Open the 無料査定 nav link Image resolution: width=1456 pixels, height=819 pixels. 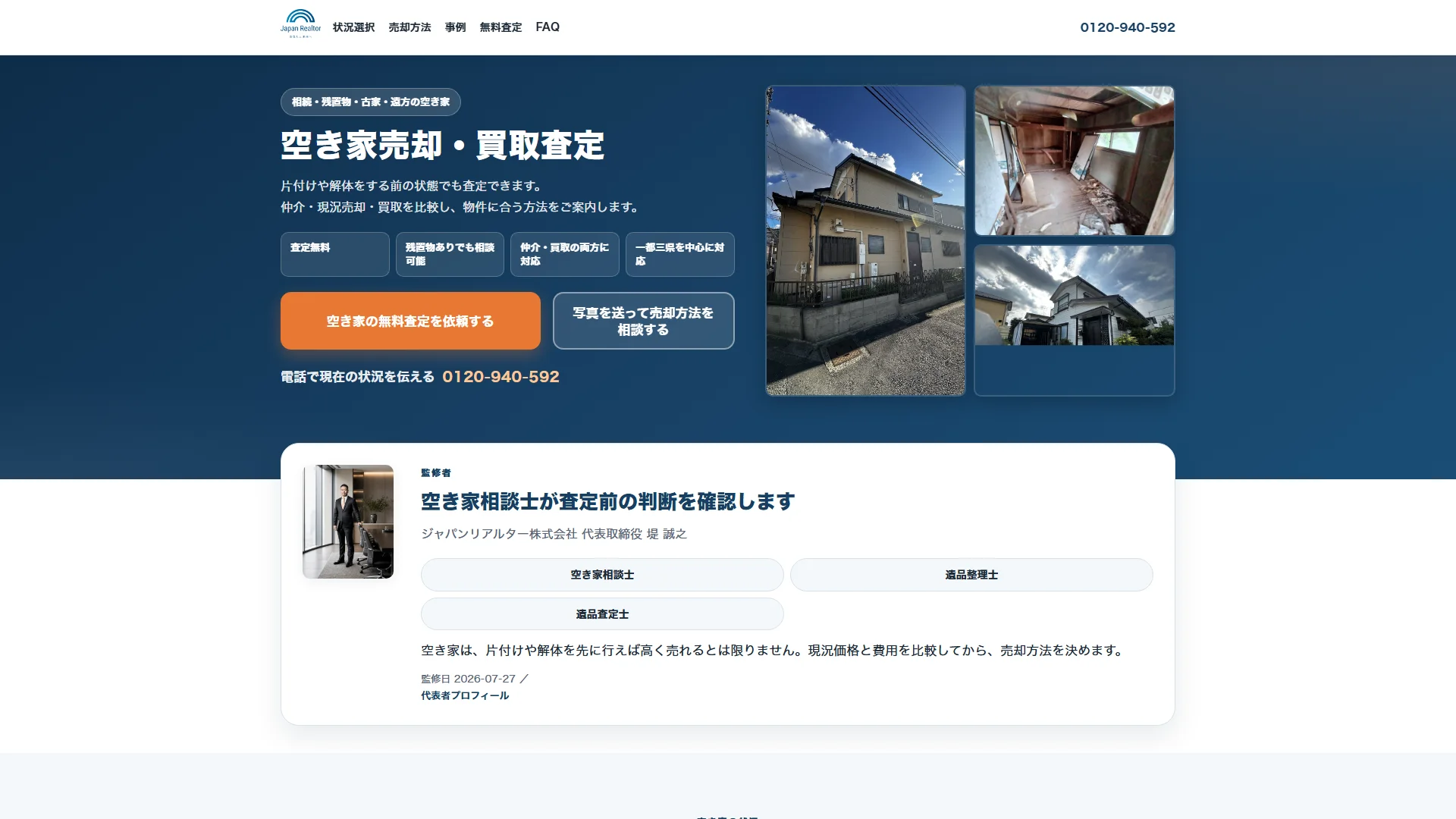[x=500, y=27]
